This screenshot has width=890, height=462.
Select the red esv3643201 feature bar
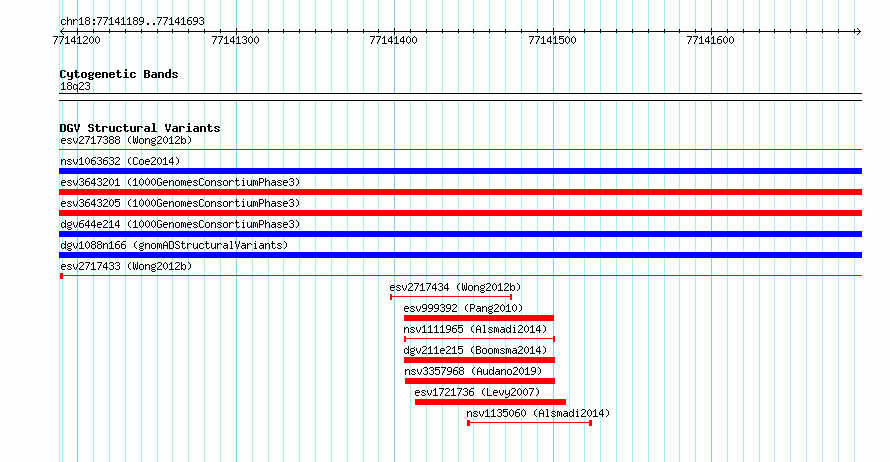pos(460,192)
